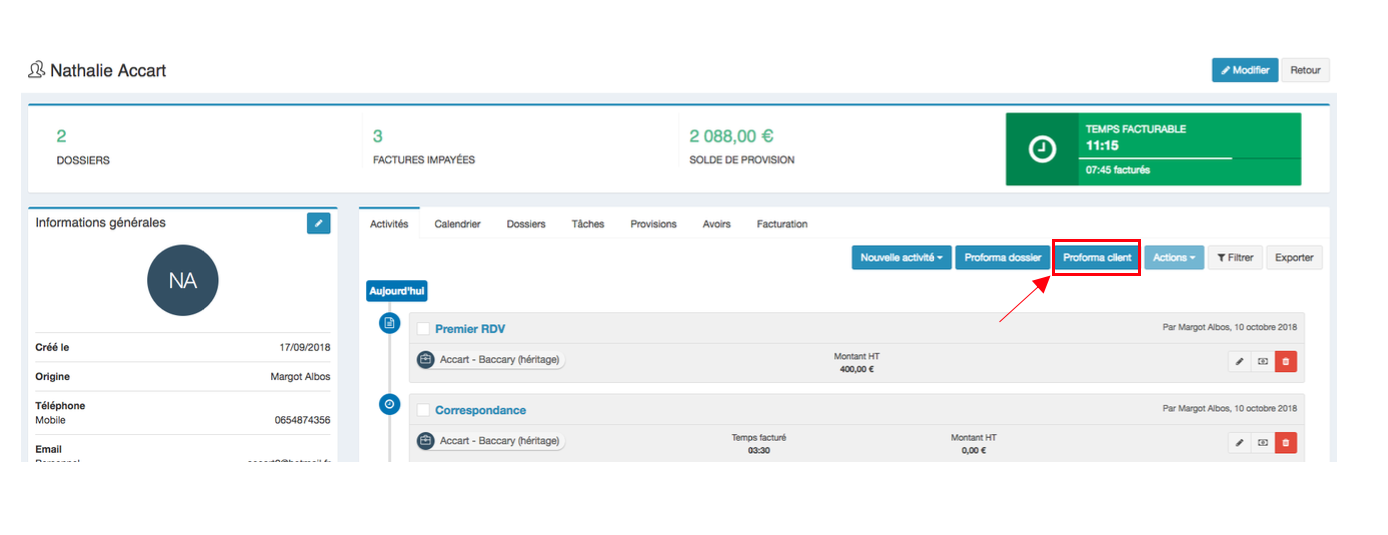The image size is (1388, 535).
Task: Click the NA avatar circle
Action: [183, 281]
